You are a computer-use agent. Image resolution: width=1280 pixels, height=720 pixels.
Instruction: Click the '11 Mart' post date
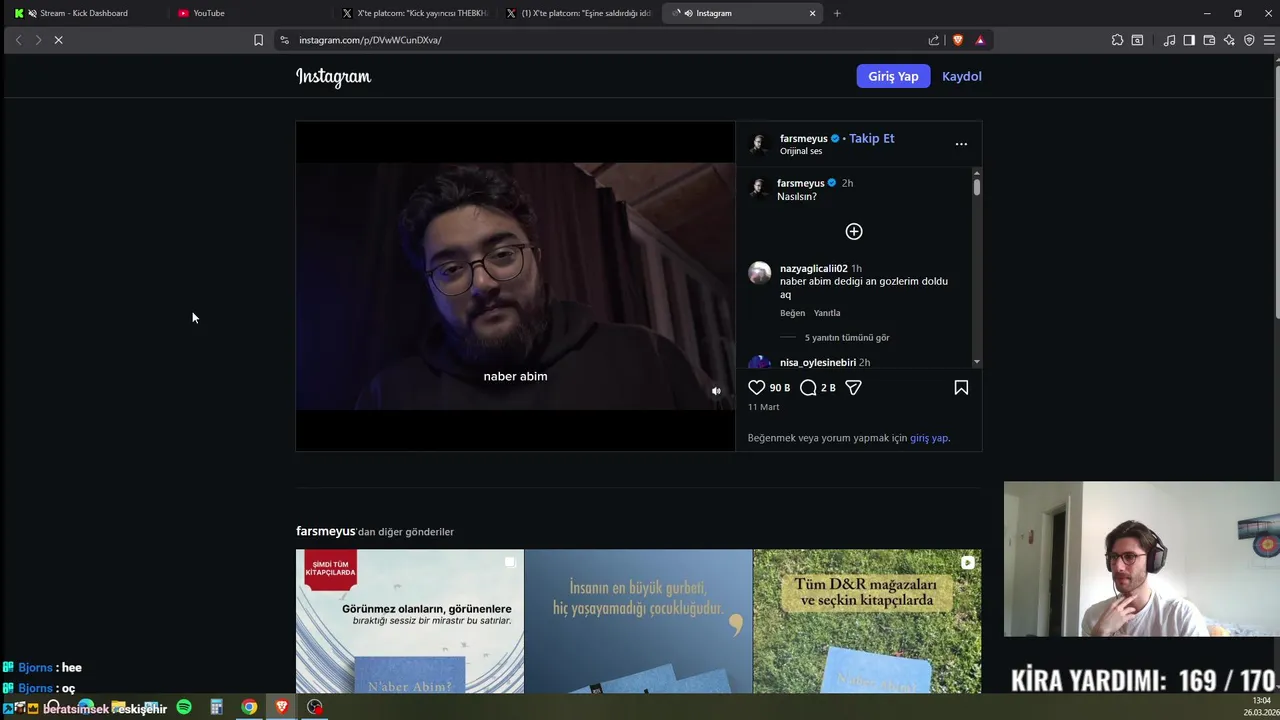pyautogui.click(x=763, y=407)
